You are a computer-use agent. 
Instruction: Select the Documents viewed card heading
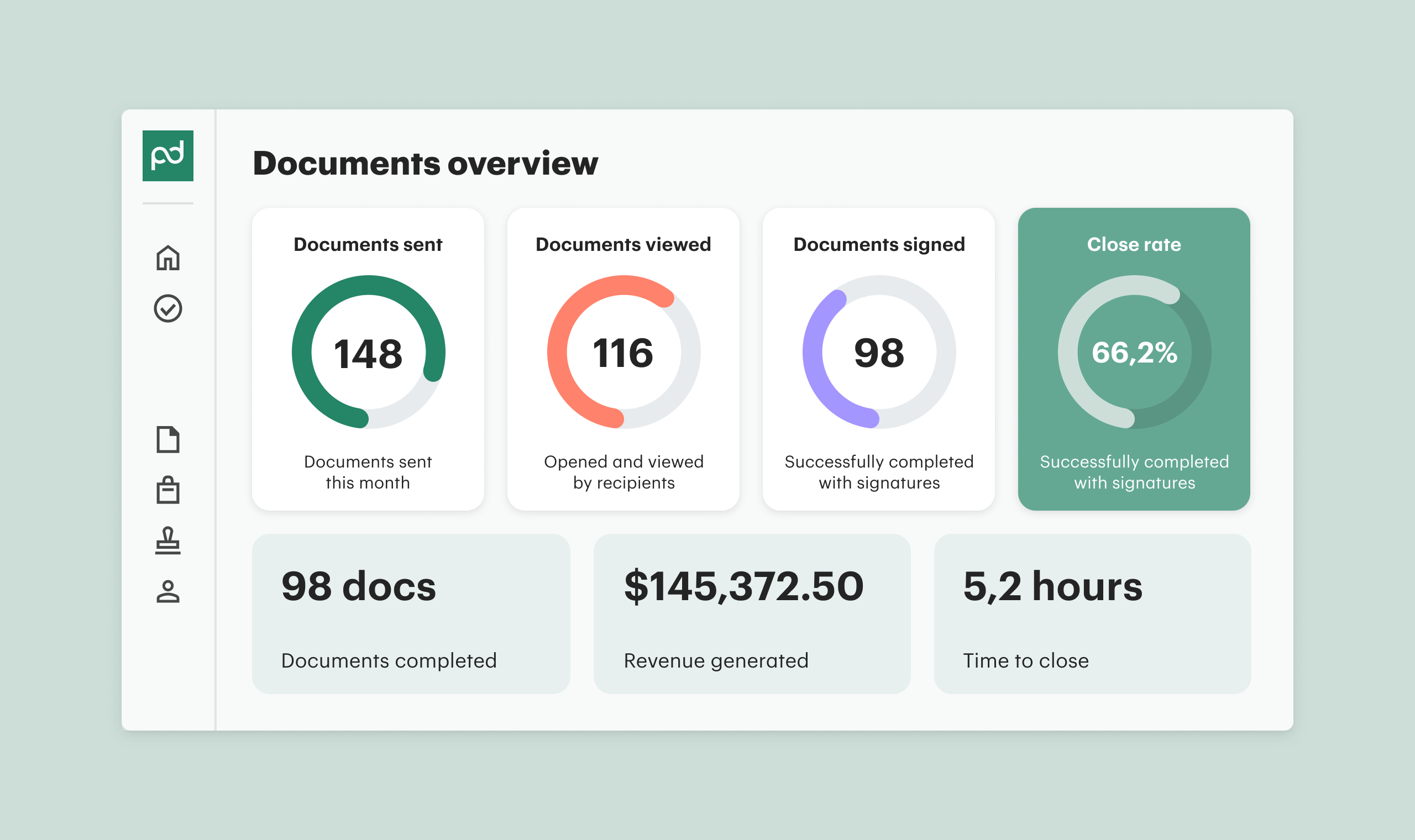tap(623, 244)
